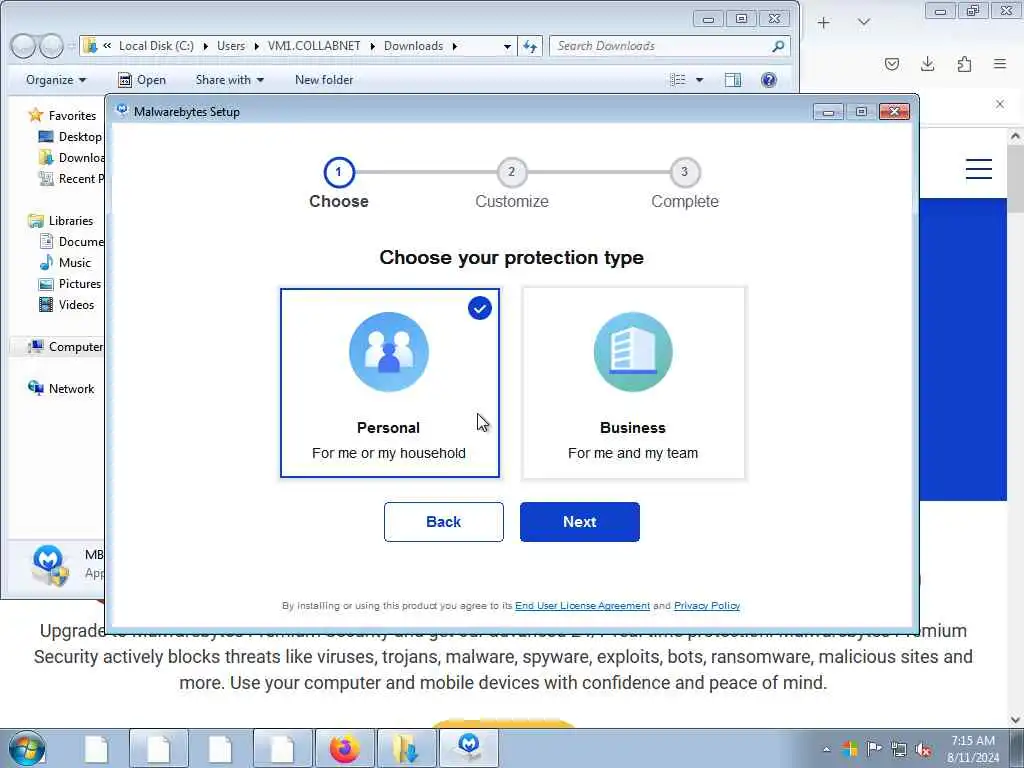Select Videos library in navigation pane
This screenshot has height=768, width=1024.
(x=67, y=304)
